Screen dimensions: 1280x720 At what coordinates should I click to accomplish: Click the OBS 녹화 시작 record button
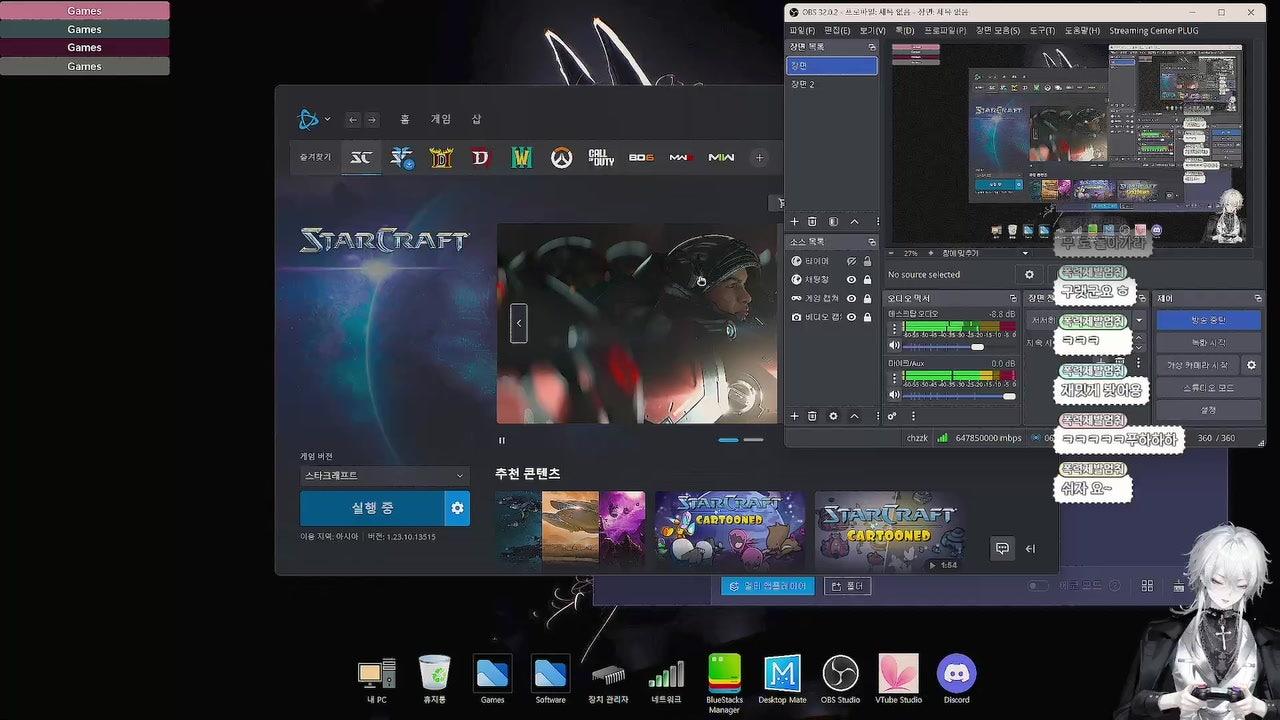(x=1208, y=343)
